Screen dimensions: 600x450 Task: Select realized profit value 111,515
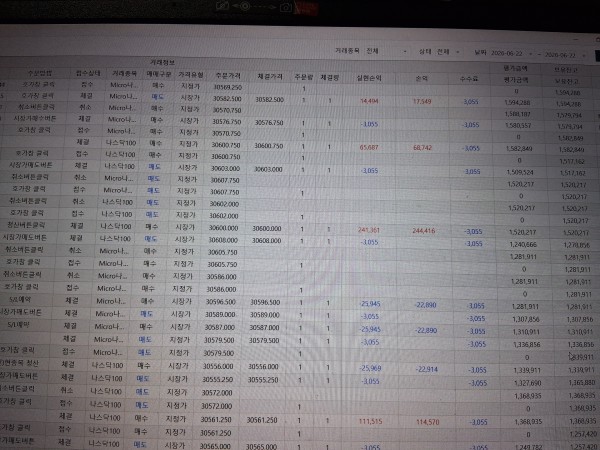click(370, 421)
